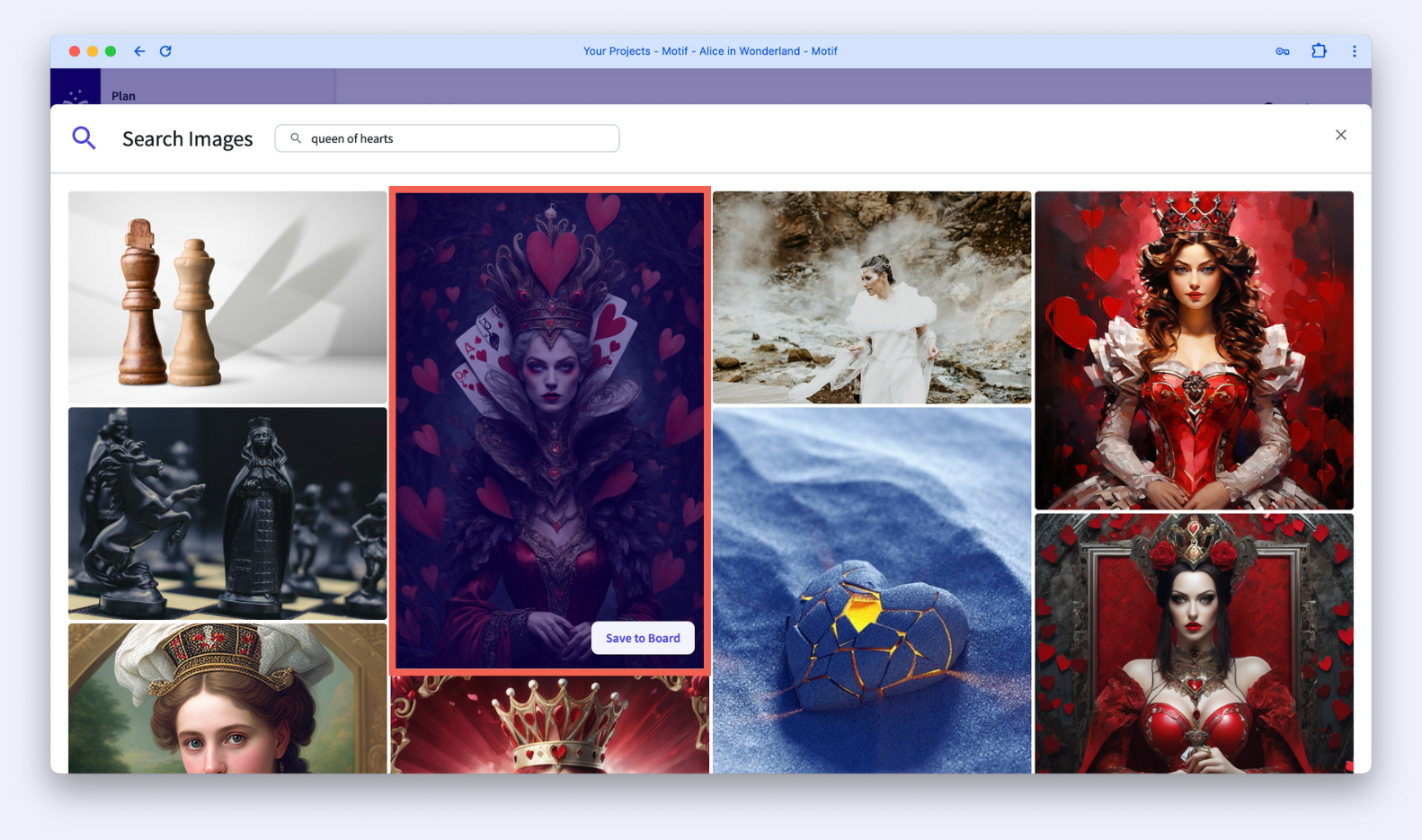Open the Plan tab in the header
The width and height of the screenshot is (1422, 840).
click(124, 96)
